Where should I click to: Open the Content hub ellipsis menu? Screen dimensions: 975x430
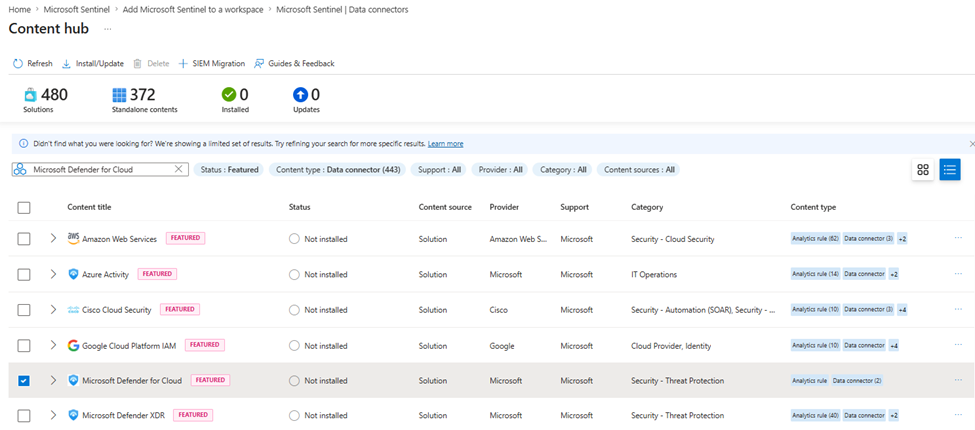[108, 29]
